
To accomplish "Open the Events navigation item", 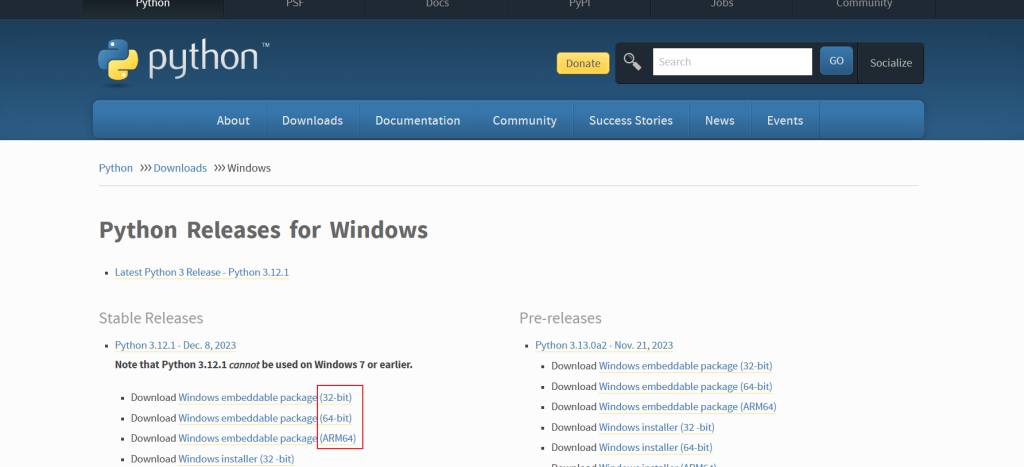I will tap(784, 120).
